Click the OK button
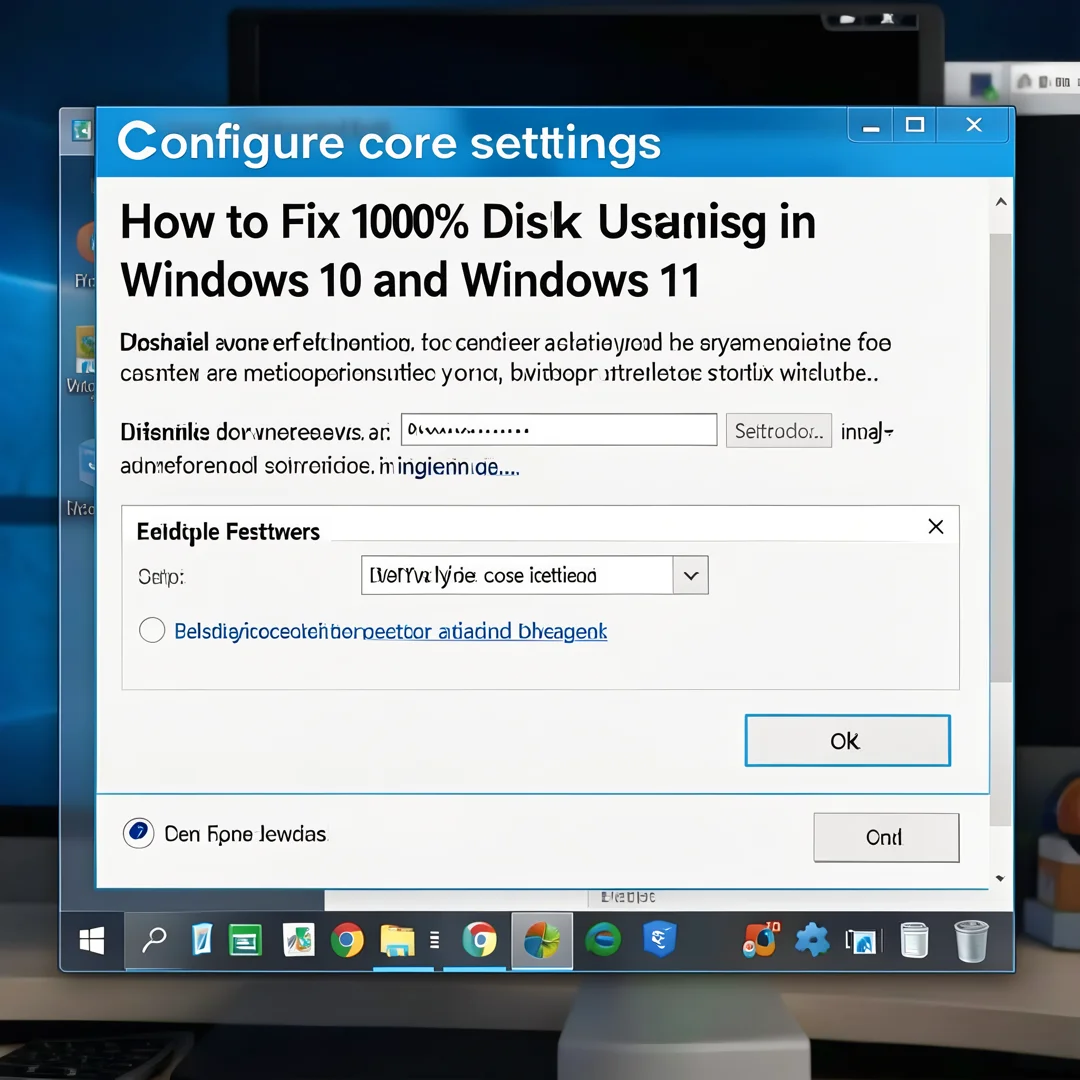The height and width of the screenshot is (1080, 1080). click(x=847, y=740)
